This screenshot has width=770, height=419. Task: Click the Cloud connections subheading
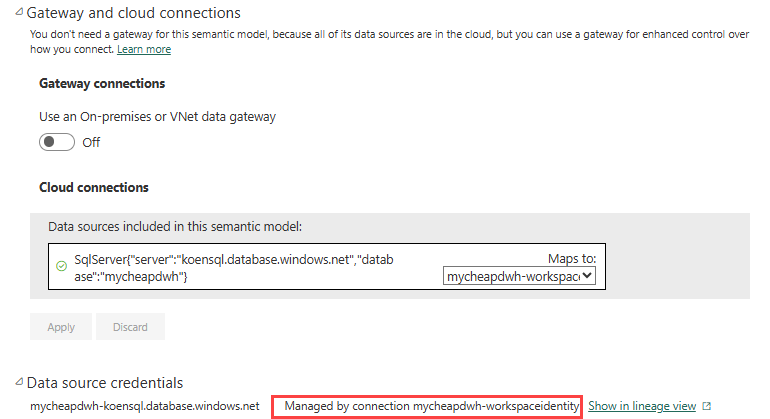pos(94,187)
